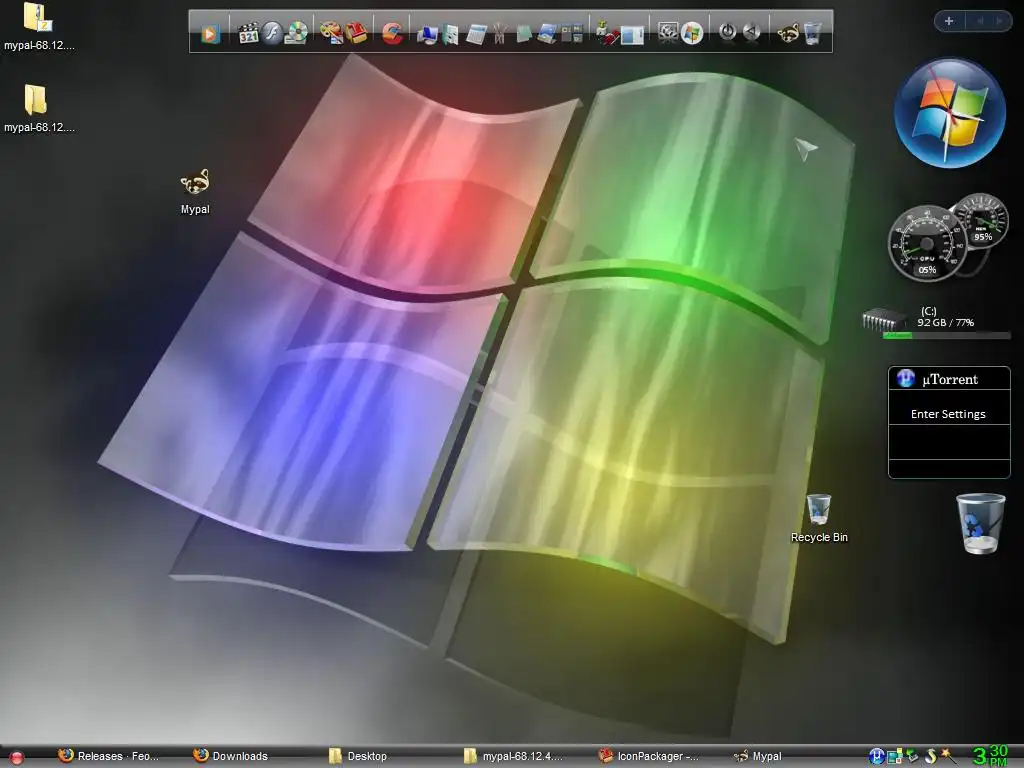This screenshot has height=768, width=1024.
Task: Open the picture frame desktop icon in dock
Action: pyautogui.click(x=547, y=33)
